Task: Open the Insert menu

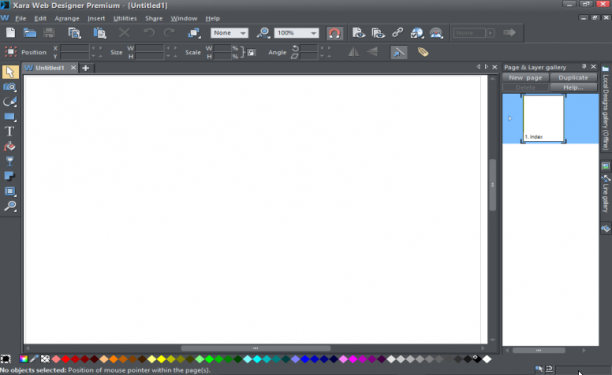Action: point(96,18)
